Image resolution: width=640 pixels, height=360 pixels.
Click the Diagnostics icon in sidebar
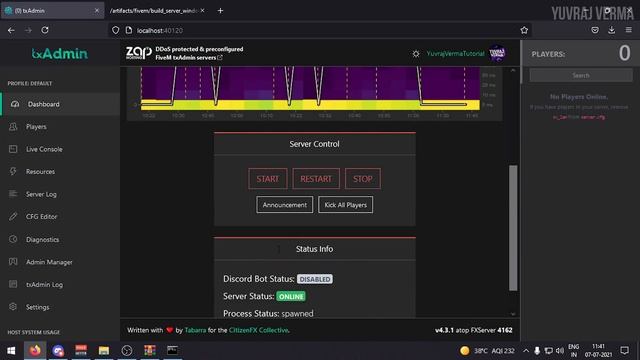click(13, 239)
